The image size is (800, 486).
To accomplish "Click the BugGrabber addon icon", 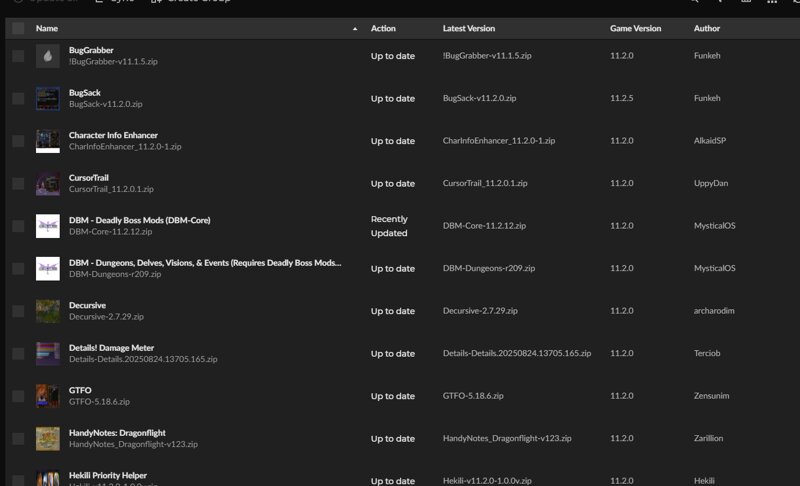I will (47, 56).
